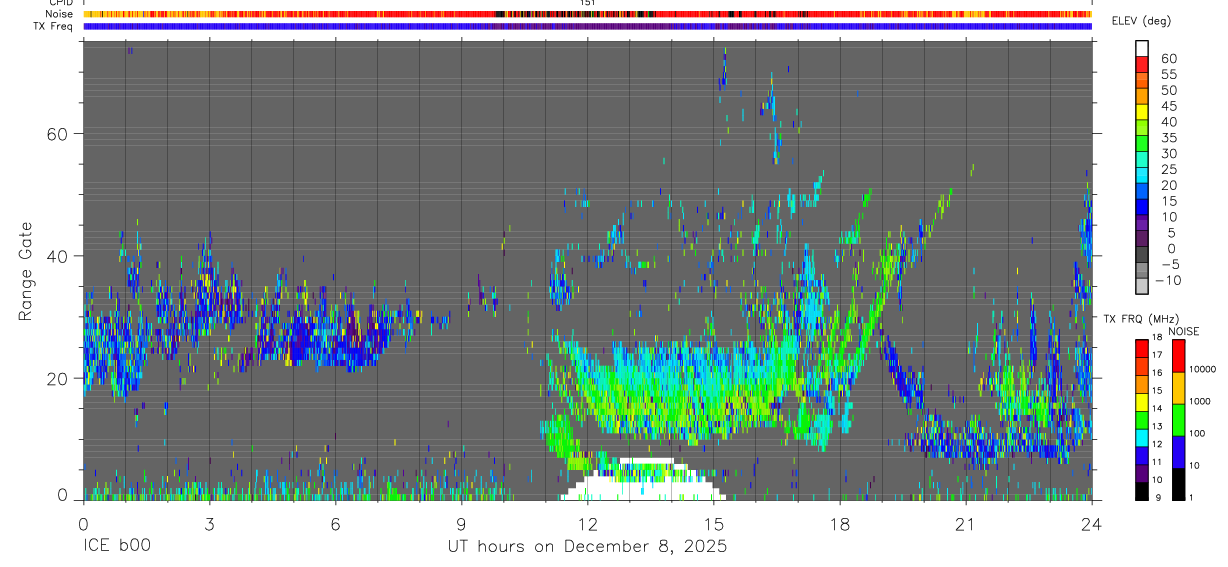The image size is (1228, 567).
Task: Click the cyan 25 degree elevation swatch
Action: (1142, 174)
